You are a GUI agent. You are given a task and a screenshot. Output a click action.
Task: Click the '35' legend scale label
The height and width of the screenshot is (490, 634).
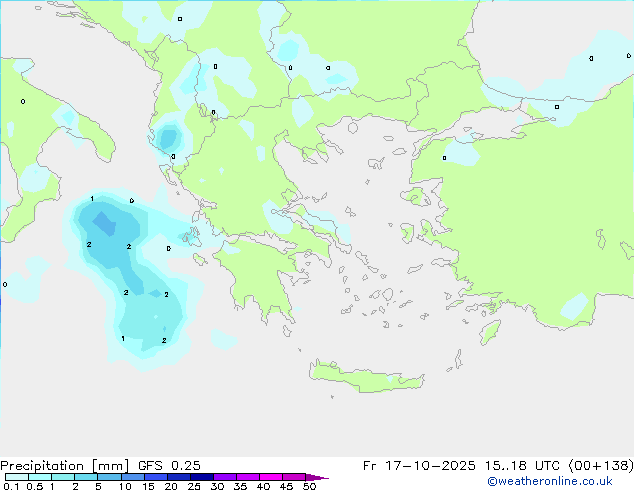click(x=240, y=486)
